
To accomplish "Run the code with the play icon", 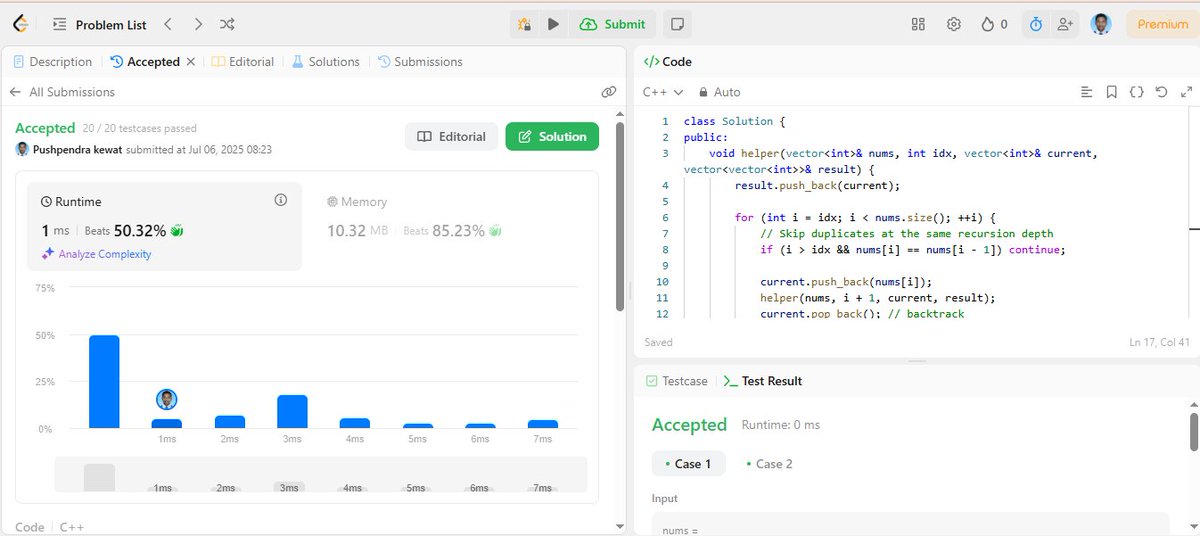I will [x=553, y=24].
